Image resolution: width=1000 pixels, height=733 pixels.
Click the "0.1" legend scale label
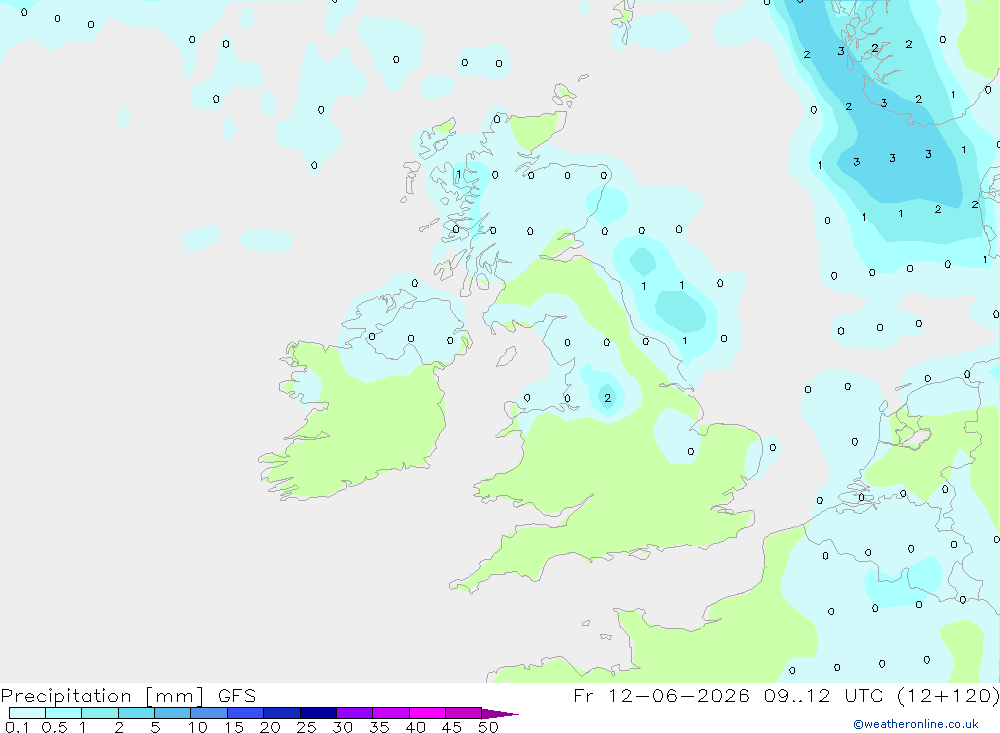click(17, 727)
